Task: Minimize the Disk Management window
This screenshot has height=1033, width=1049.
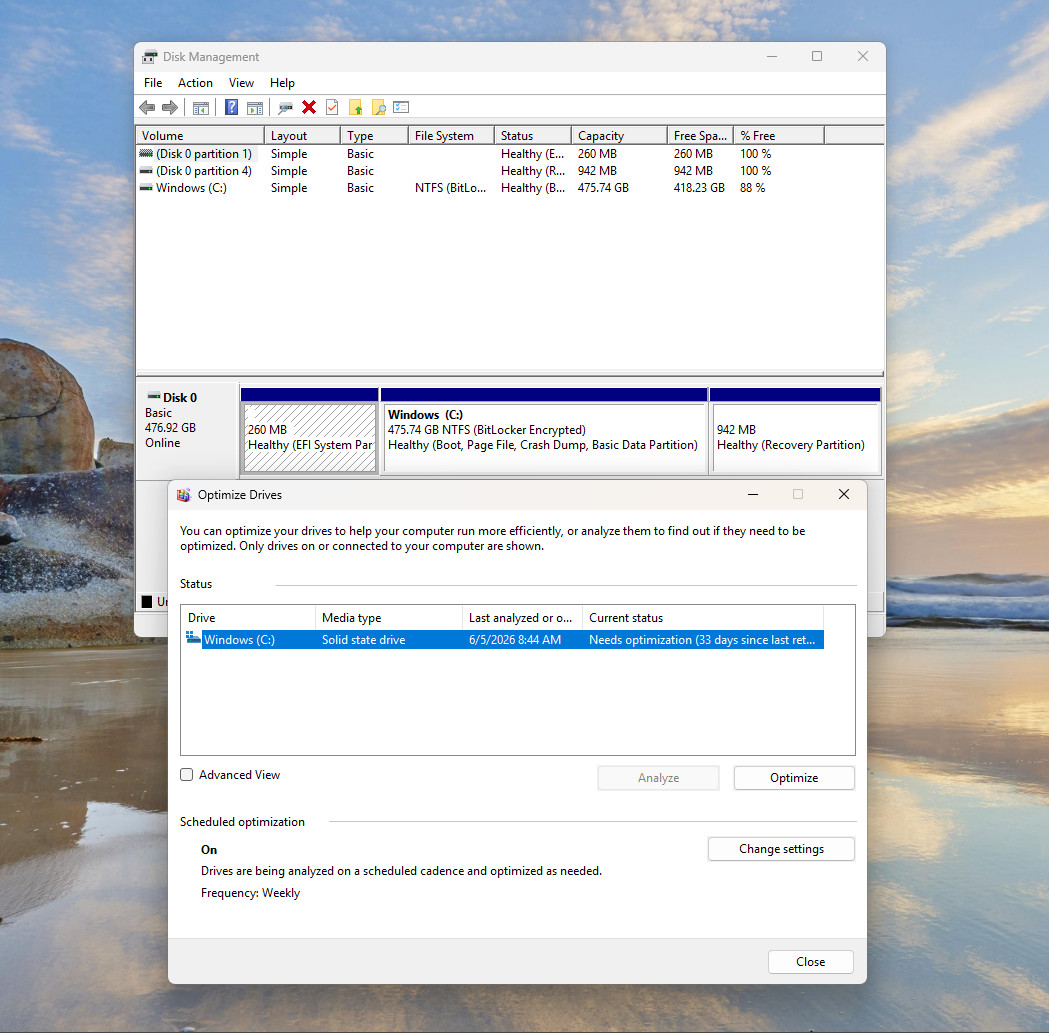Action: pos(772,56)
